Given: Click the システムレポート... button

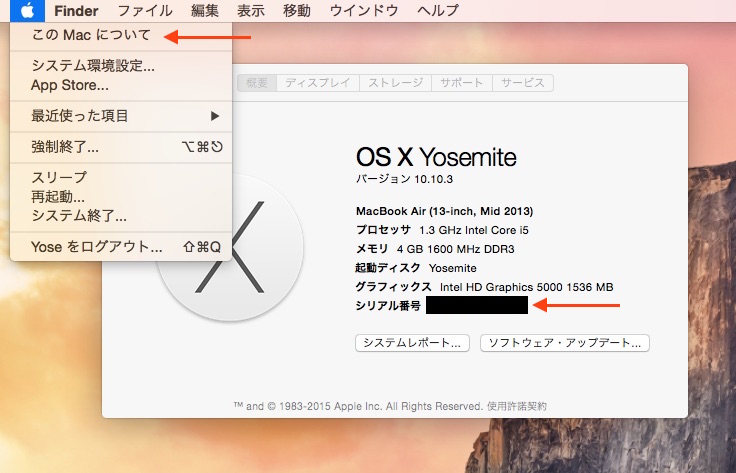Looking at the screenshot, I should [412, 343].
